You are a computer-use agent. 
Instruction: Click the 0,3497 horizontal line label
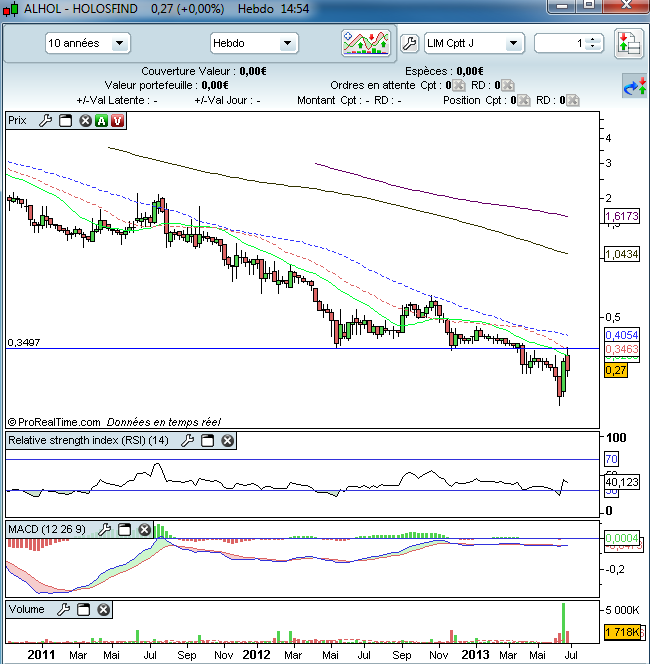coord(24,343)
